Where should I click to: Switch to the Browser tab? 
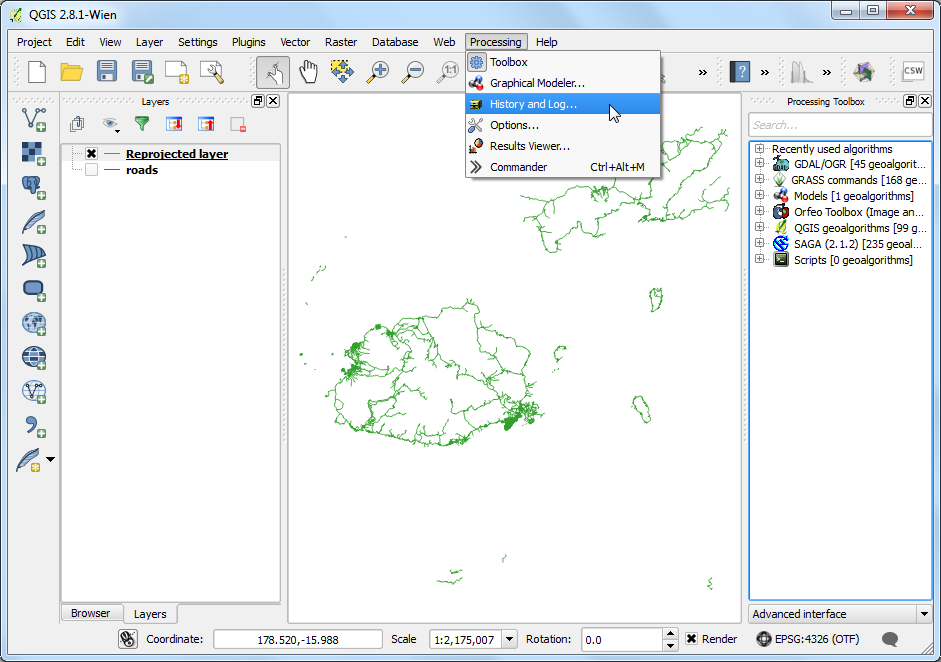pyautogui.click(x=90, y=613)
